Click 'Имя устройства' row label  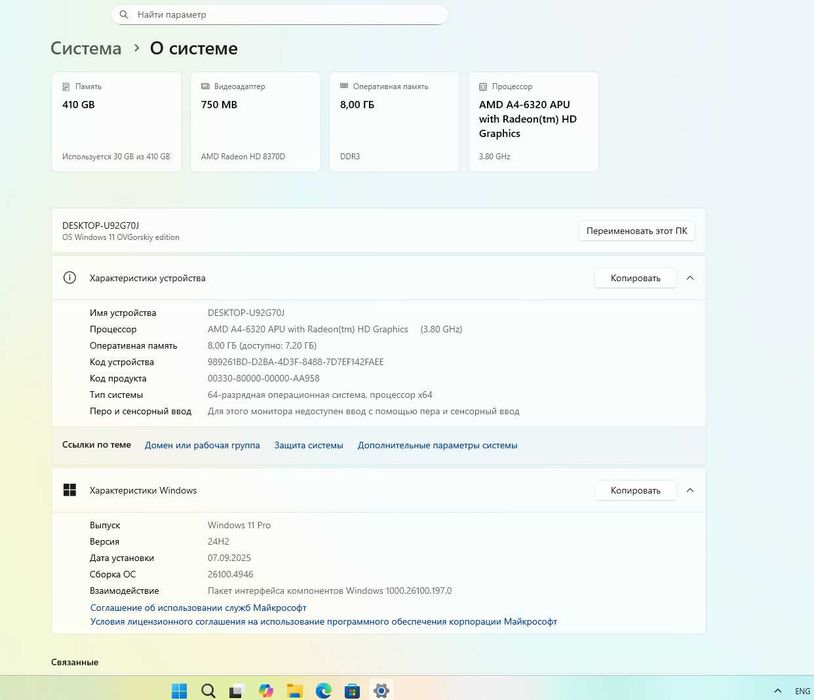click(x=123, y=313)
